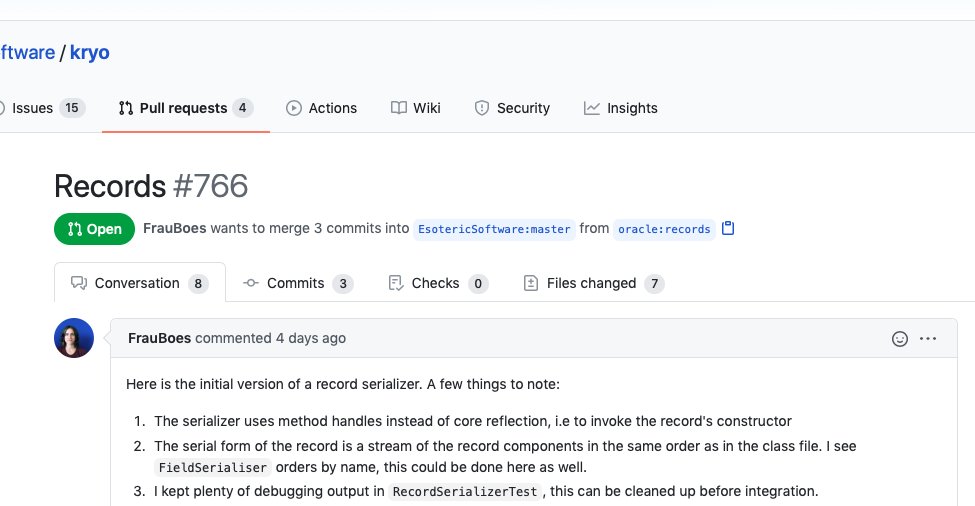Click the Checks checklist icon
The height and width of the screenshot is (506, 975).
click(395, 283)
